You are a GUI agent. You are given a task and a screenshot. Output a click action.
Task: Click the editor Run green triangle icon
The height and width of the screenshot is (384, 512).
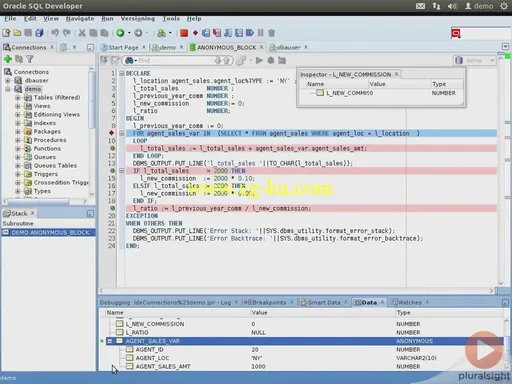click(x=259, y=60)
